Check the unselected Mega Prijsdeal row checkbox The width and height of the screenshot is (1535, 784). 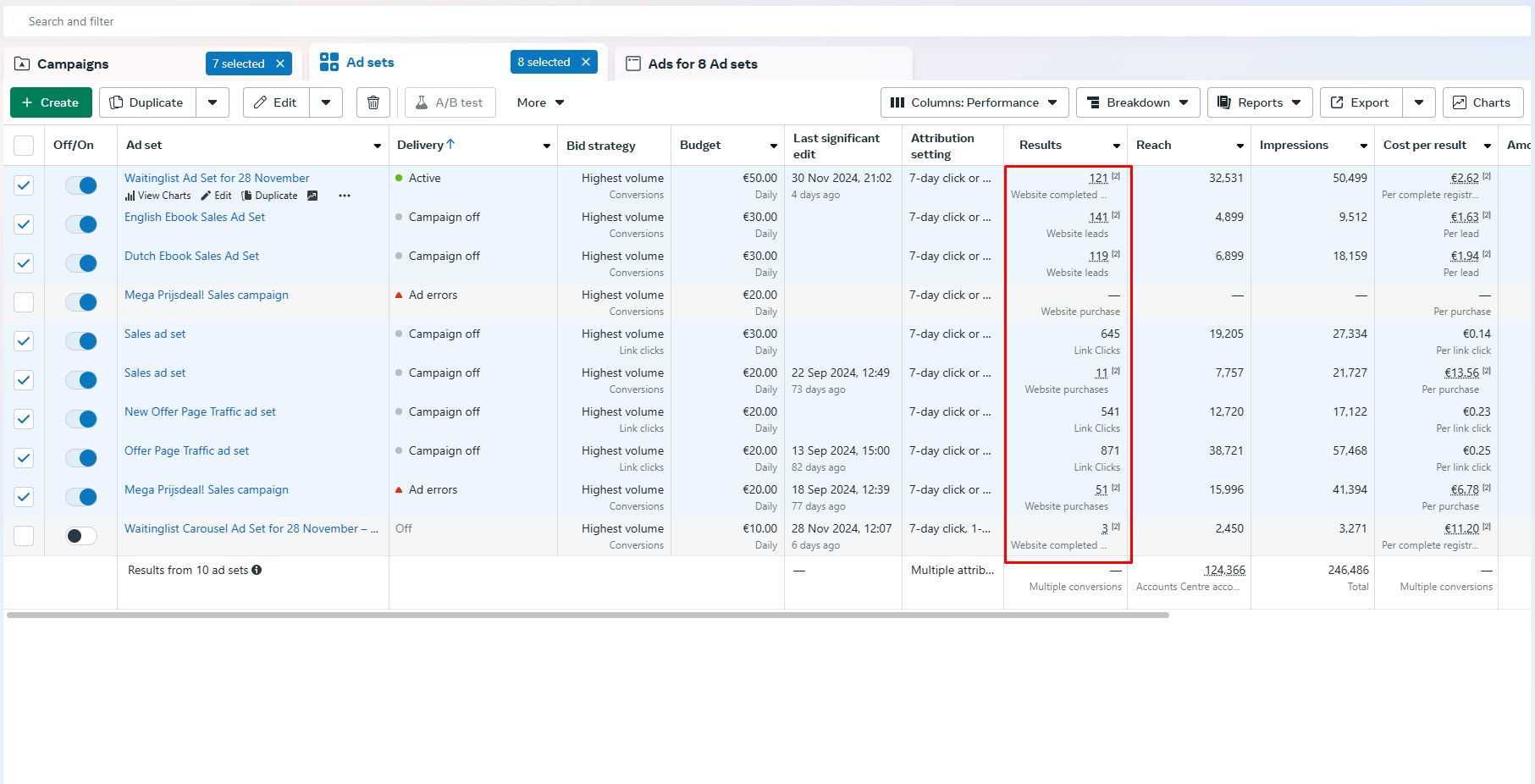[24, 302]
